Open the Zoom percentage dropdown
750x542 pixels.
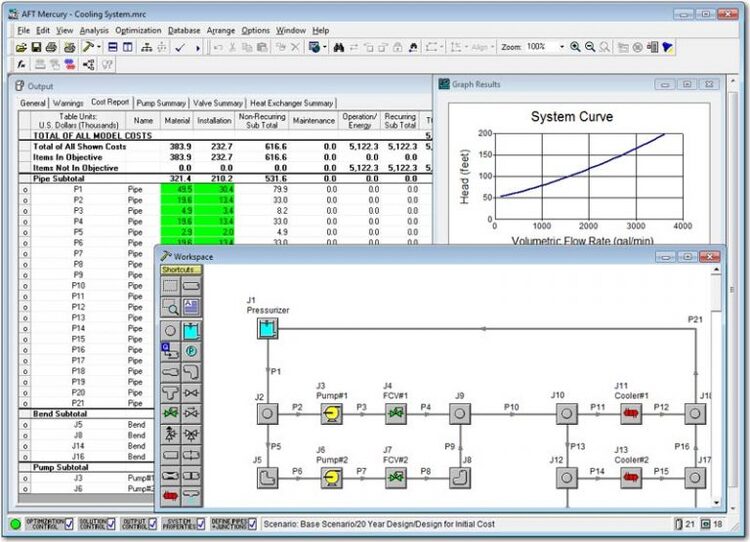[561, 47]
